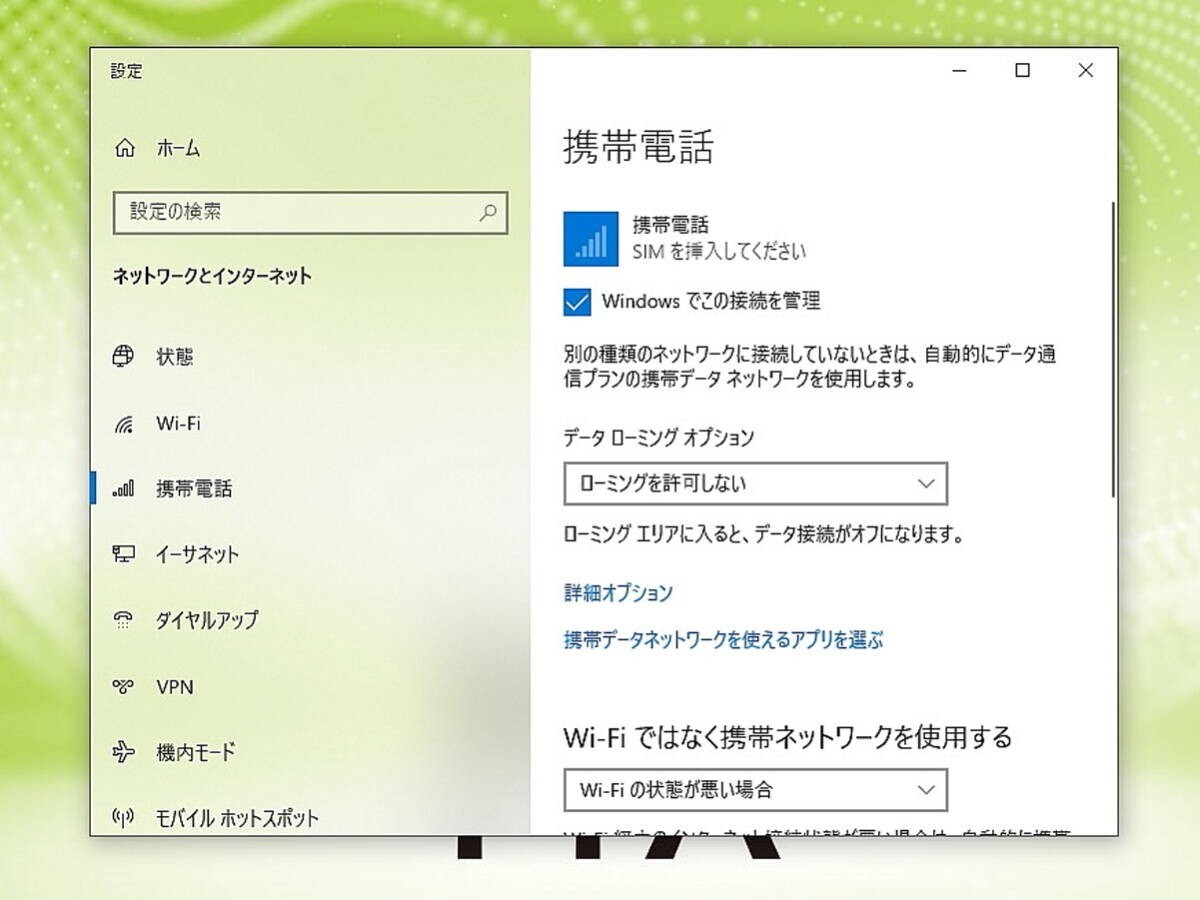
Task: Click the 設定の検索 search field
Action: coord(310,212)
